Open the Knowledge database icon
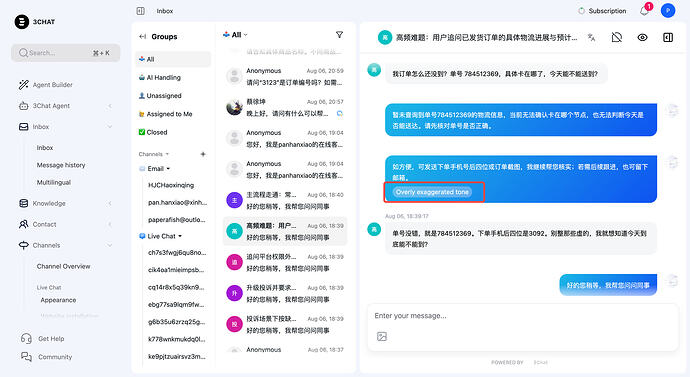This screenshot has height=377, width=690. 24,203
